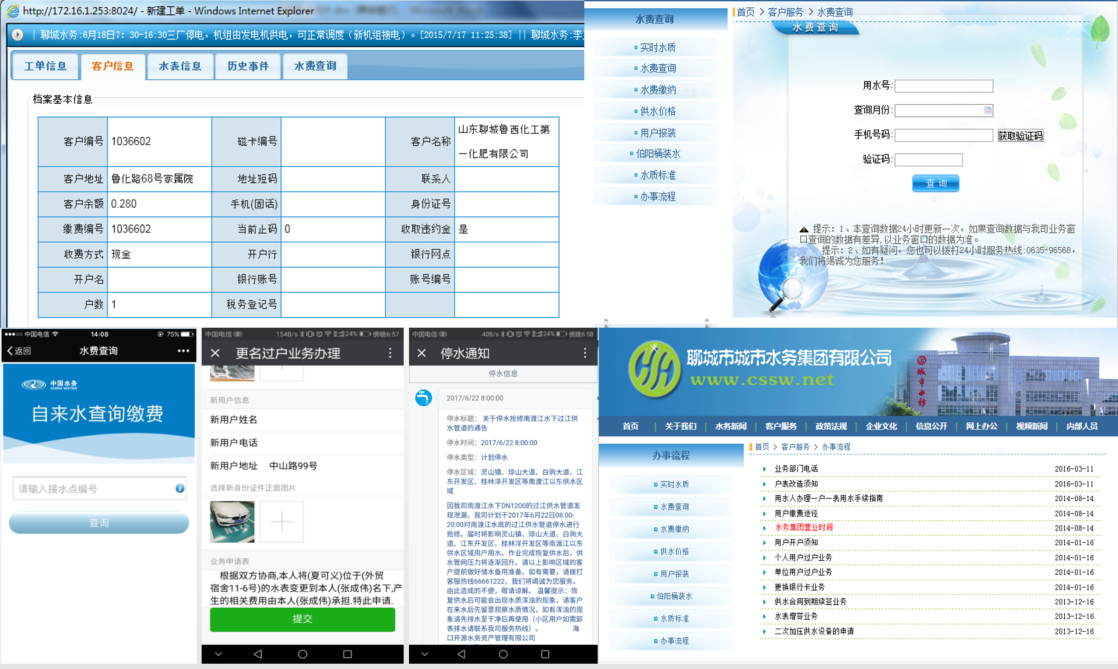Screen dimensions: 1118x669
Task: Click the Internet Explorer icon in the title bar
Action: point(13,11)
